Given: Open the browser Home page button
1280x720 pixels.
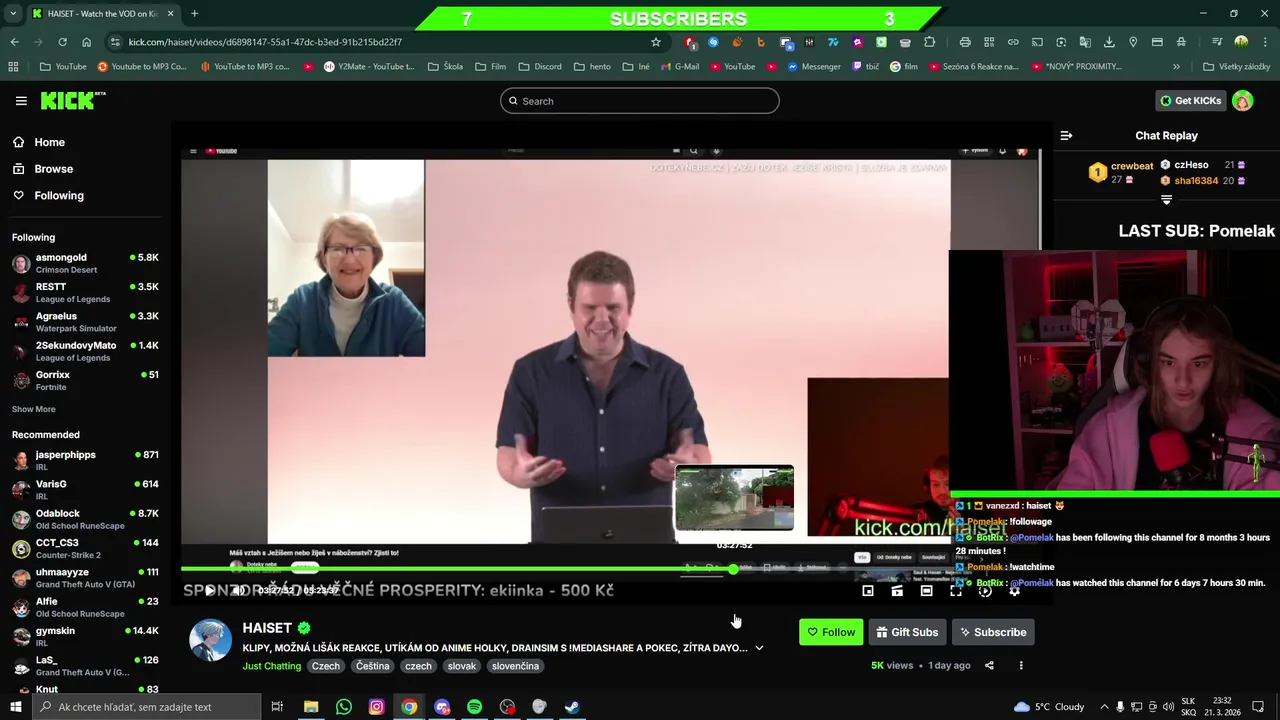Looking at the screenshot, I should 86,42.
